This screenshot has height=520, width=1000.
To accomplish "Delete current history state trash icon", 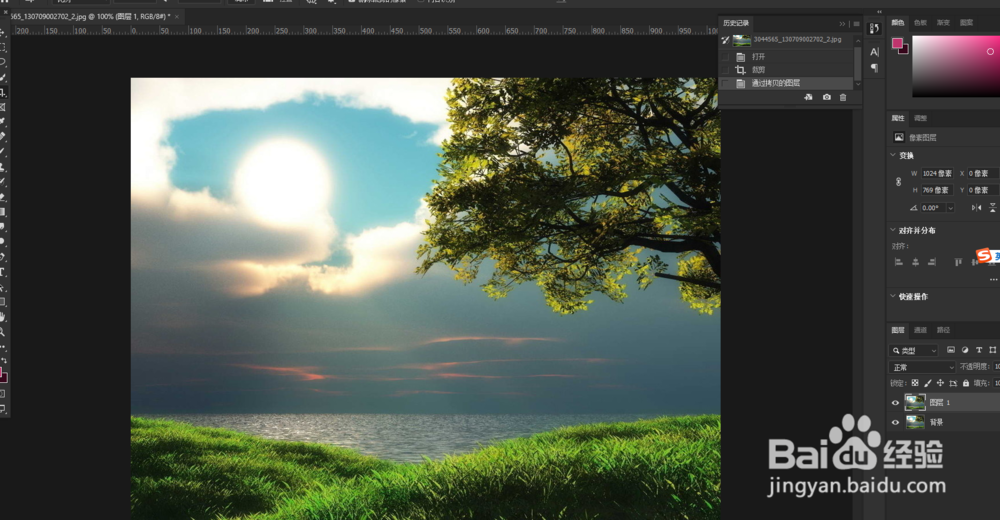I will (x=843, y=97).
